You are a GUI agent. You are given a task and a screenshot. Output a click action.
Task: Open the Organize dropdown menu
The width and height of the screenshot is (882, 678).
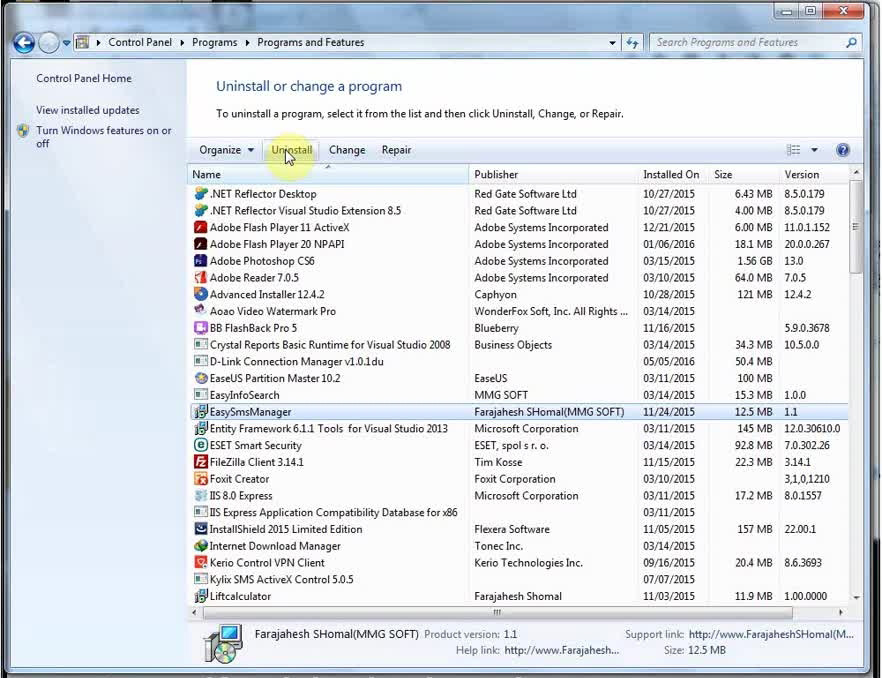[226, 150]
